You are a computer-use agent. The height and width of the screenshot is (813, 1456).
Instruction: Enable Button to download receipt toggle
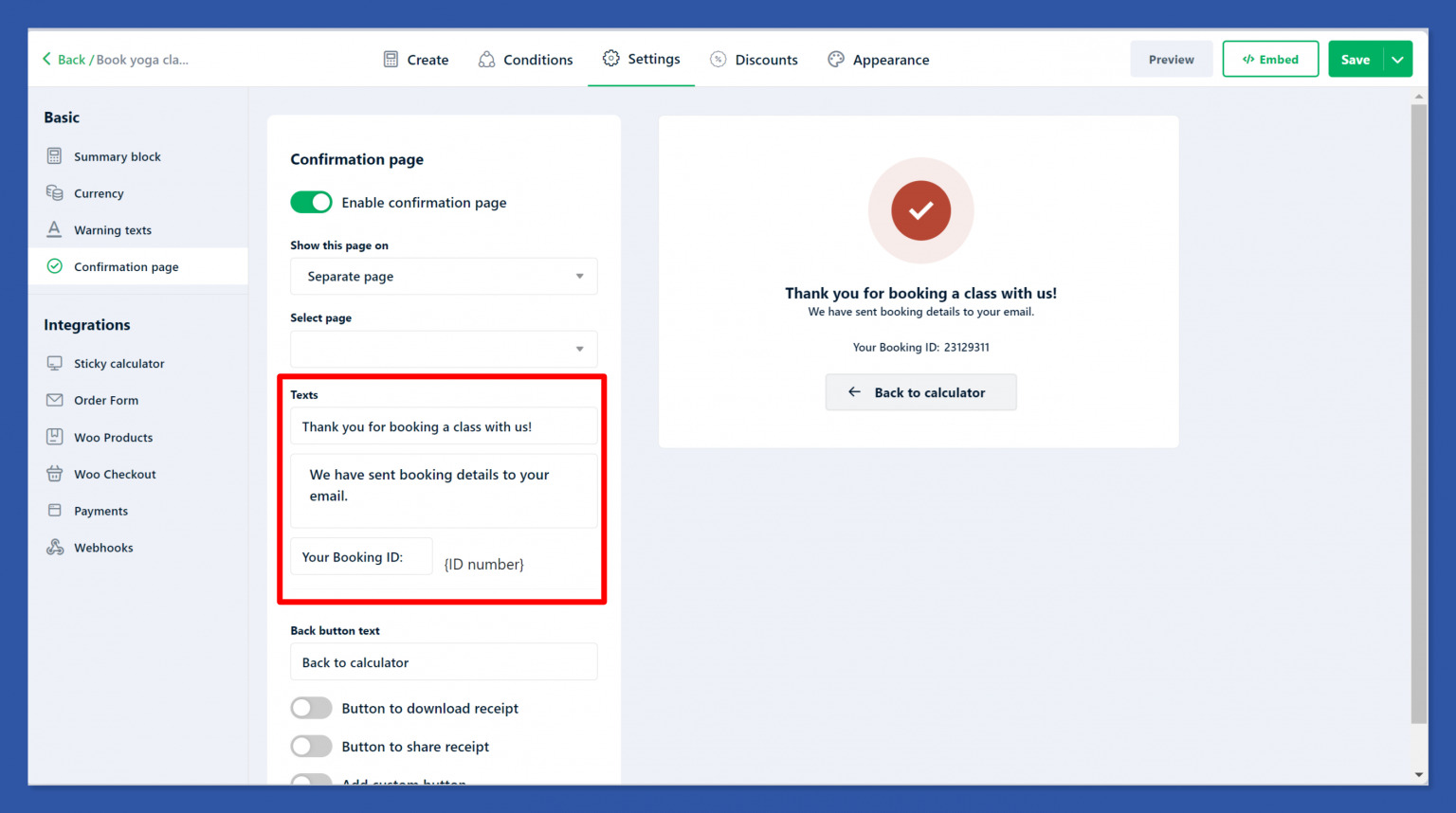click(x=311, y=708)
